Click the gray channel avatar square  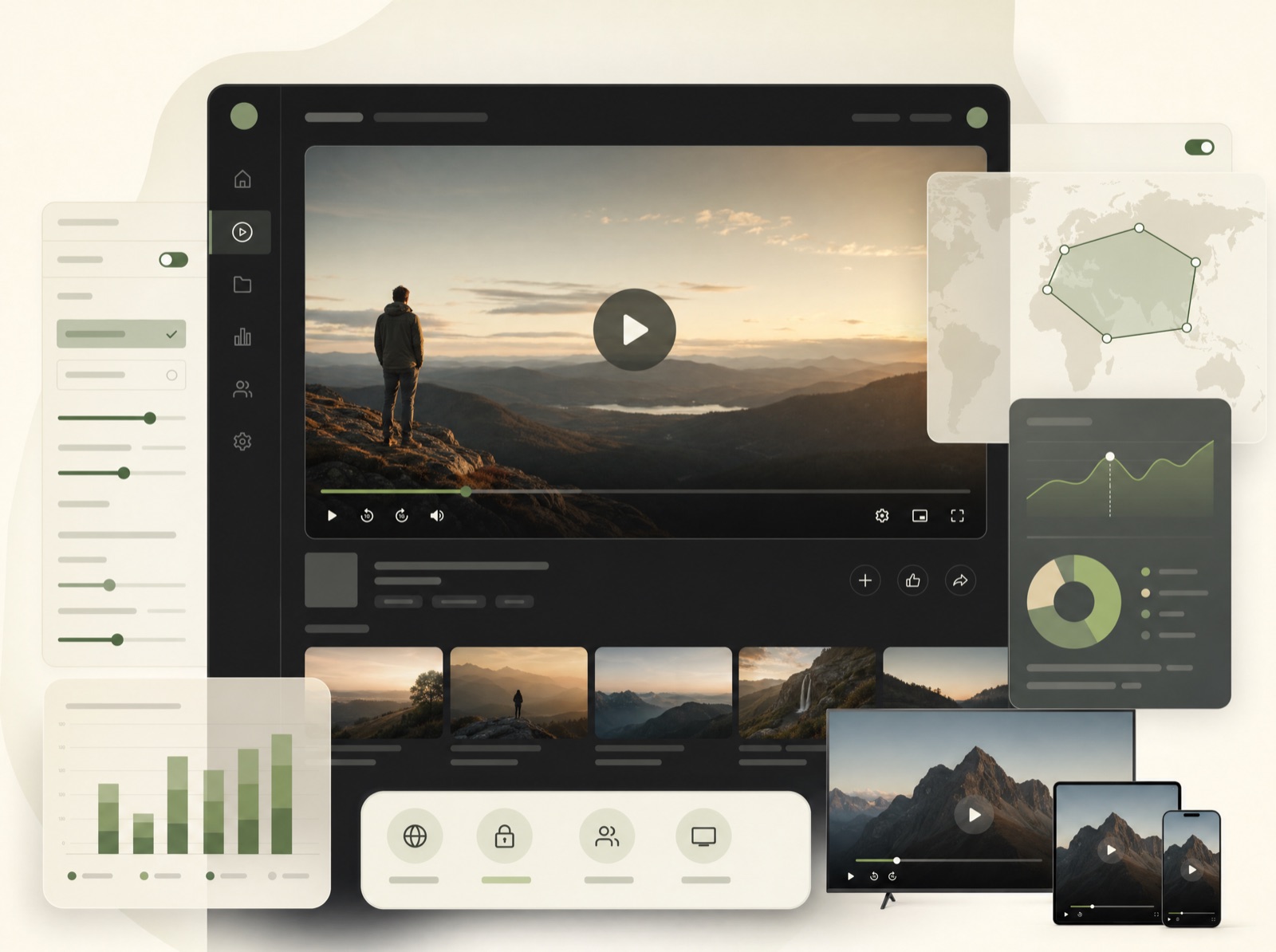[331, 580]
